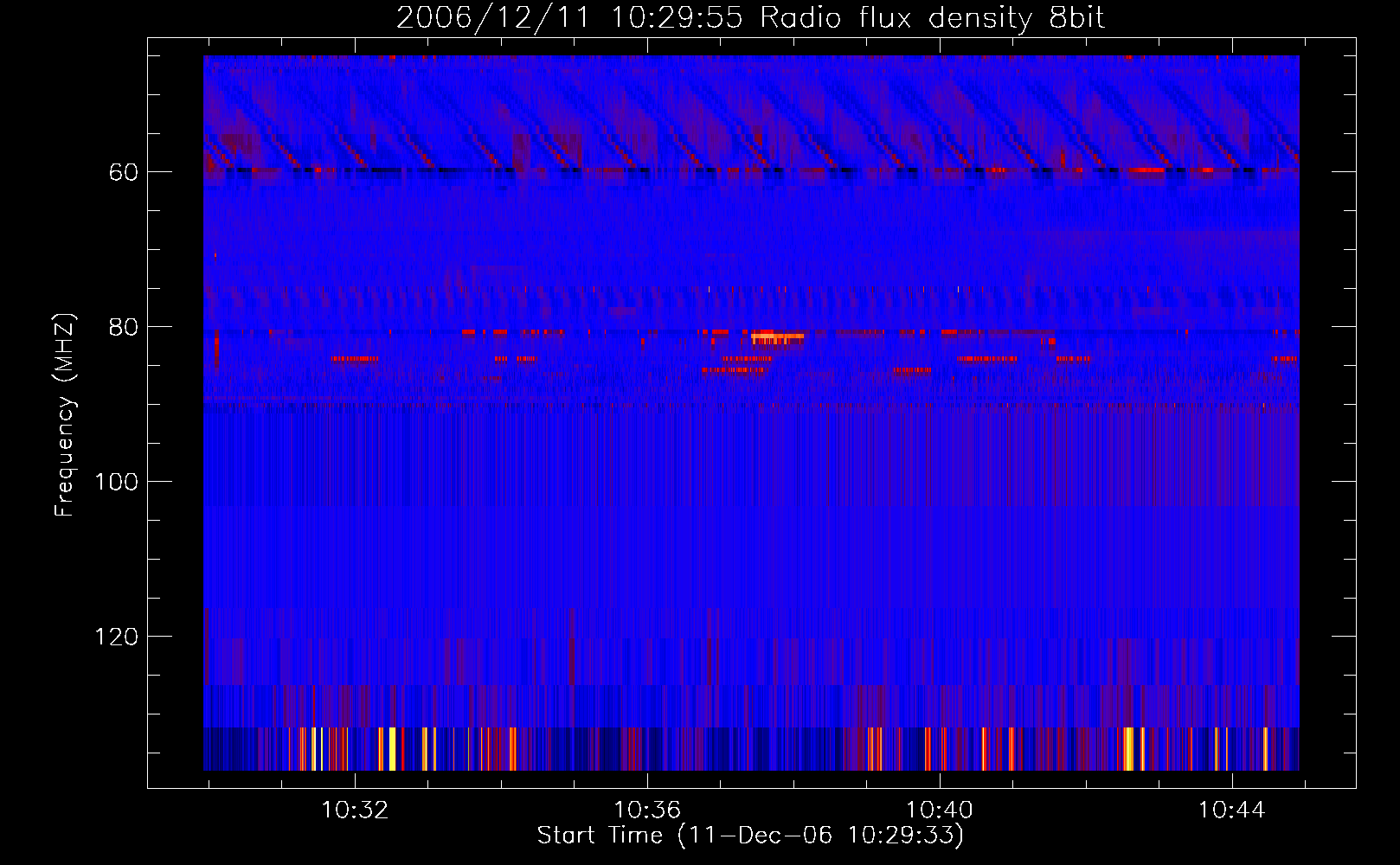1400x865 pixels.
Task: Click the plot title '2006/12/11 10:29:55 Radio flux density 8bit'
Action: pyautogui.click(x=750, y=17)
